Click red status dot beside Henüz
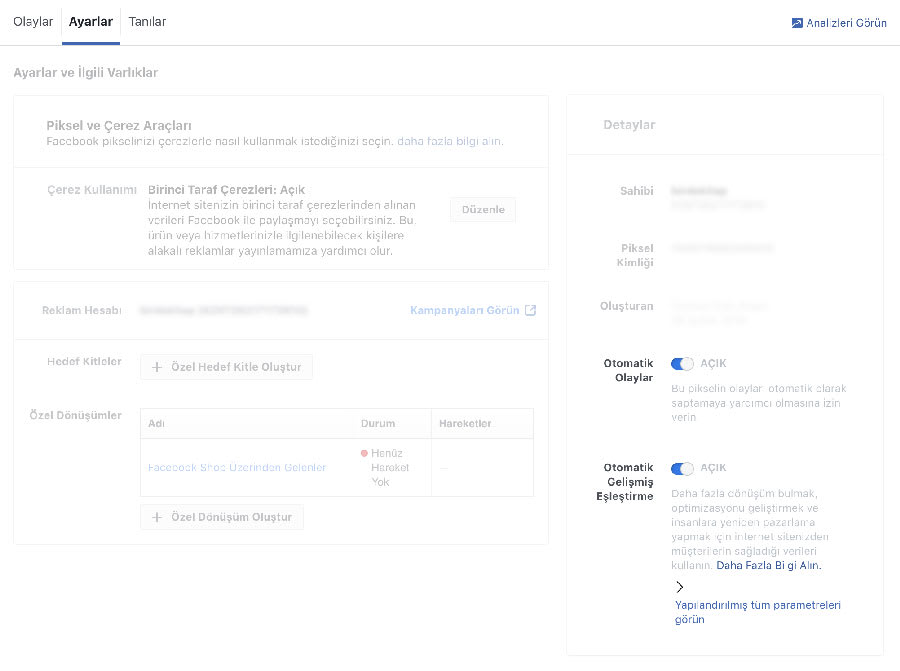This screenshot has width=900, height=671. tap(364, 453)
